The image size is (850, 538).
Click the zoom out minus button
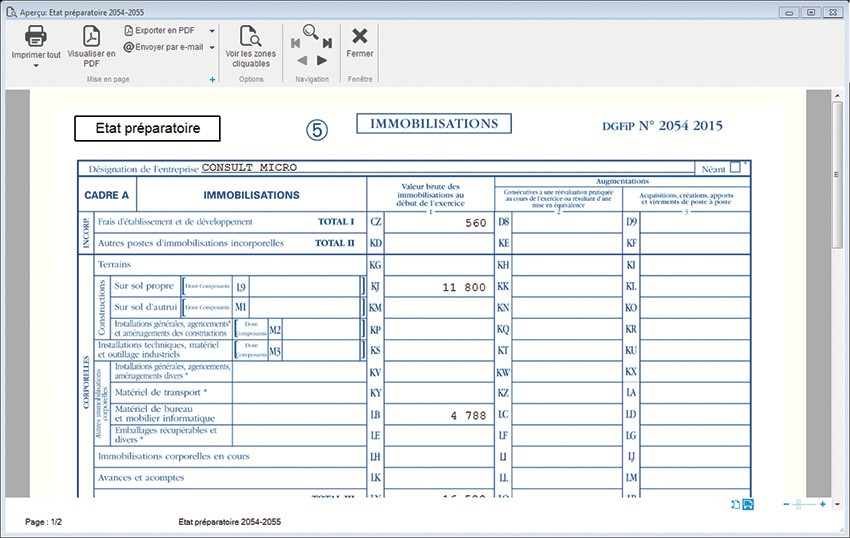pos(786,505)
